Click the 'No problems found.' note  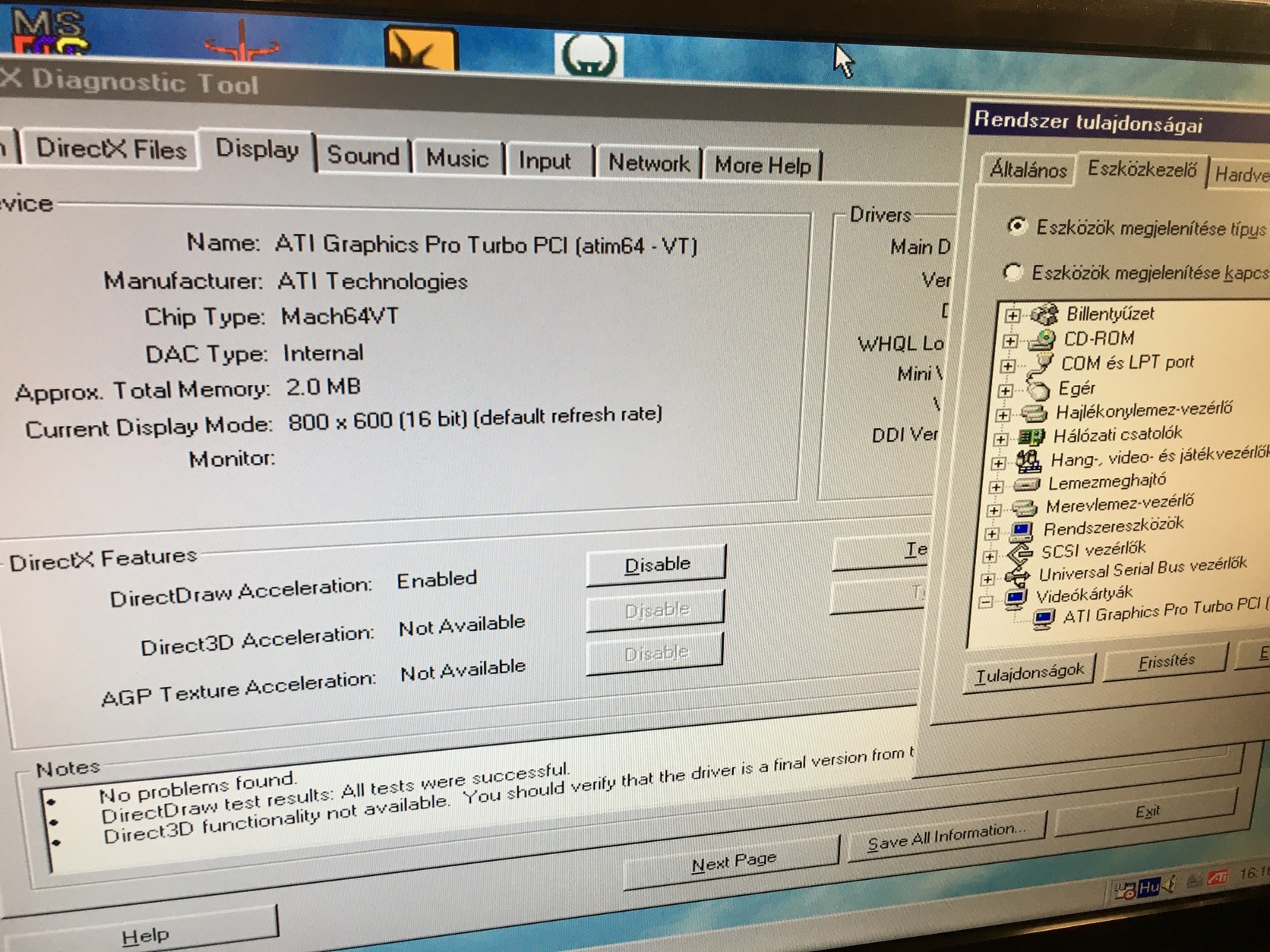tap(197, 788)
